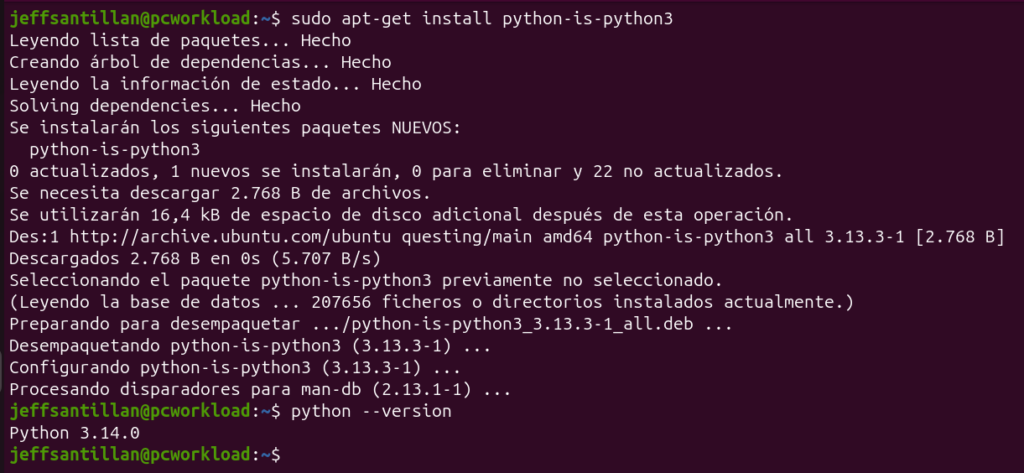Click the 'Se utilizarán 16,4 kB' disk space line
The image size is (1024, 473).
pyautogui.click(x=401, y=215)
